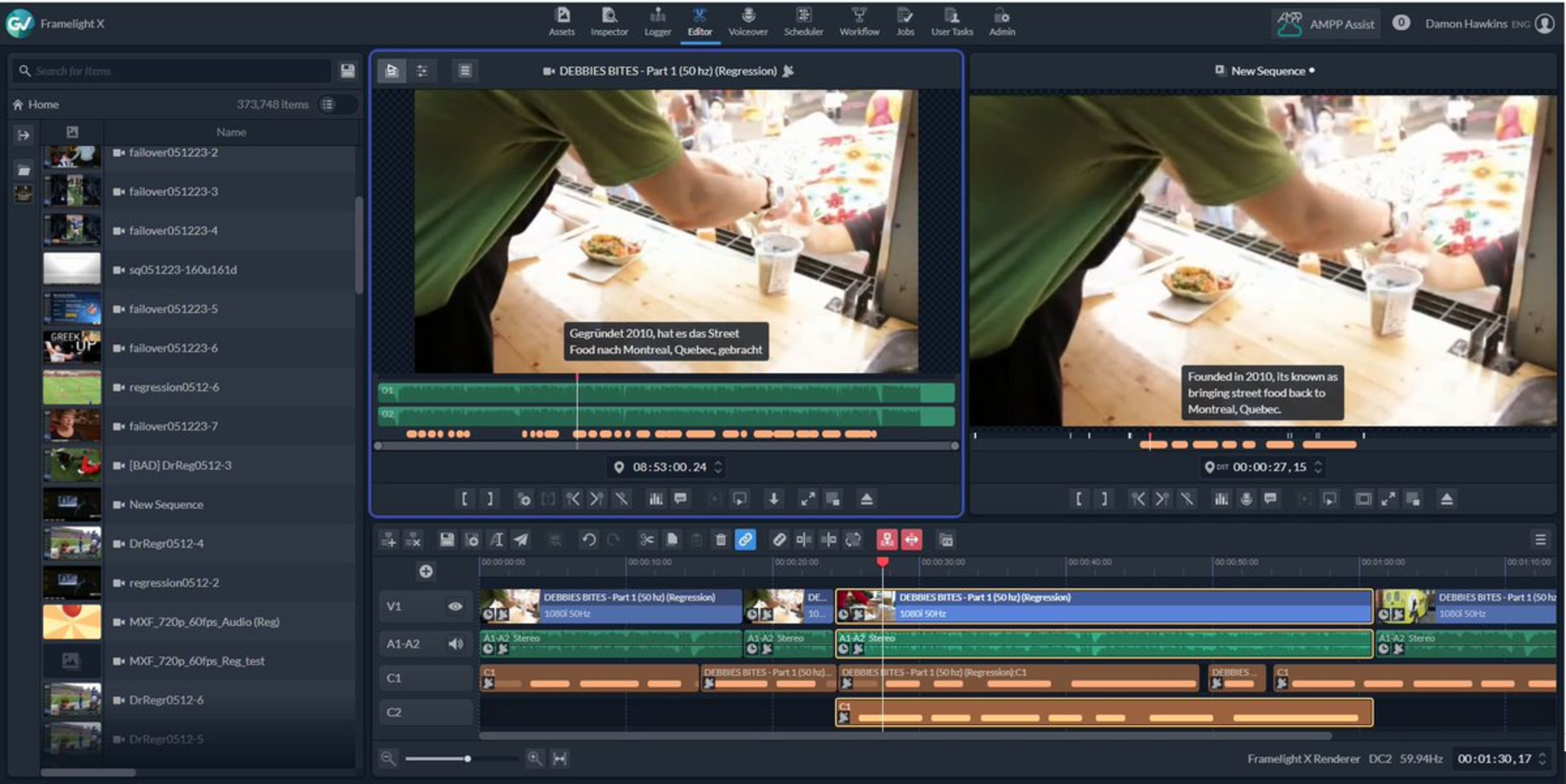Click the save sequence floppy icon
Image resolution: width=1566 pixels, height=784 pixels.
(447, 540)
